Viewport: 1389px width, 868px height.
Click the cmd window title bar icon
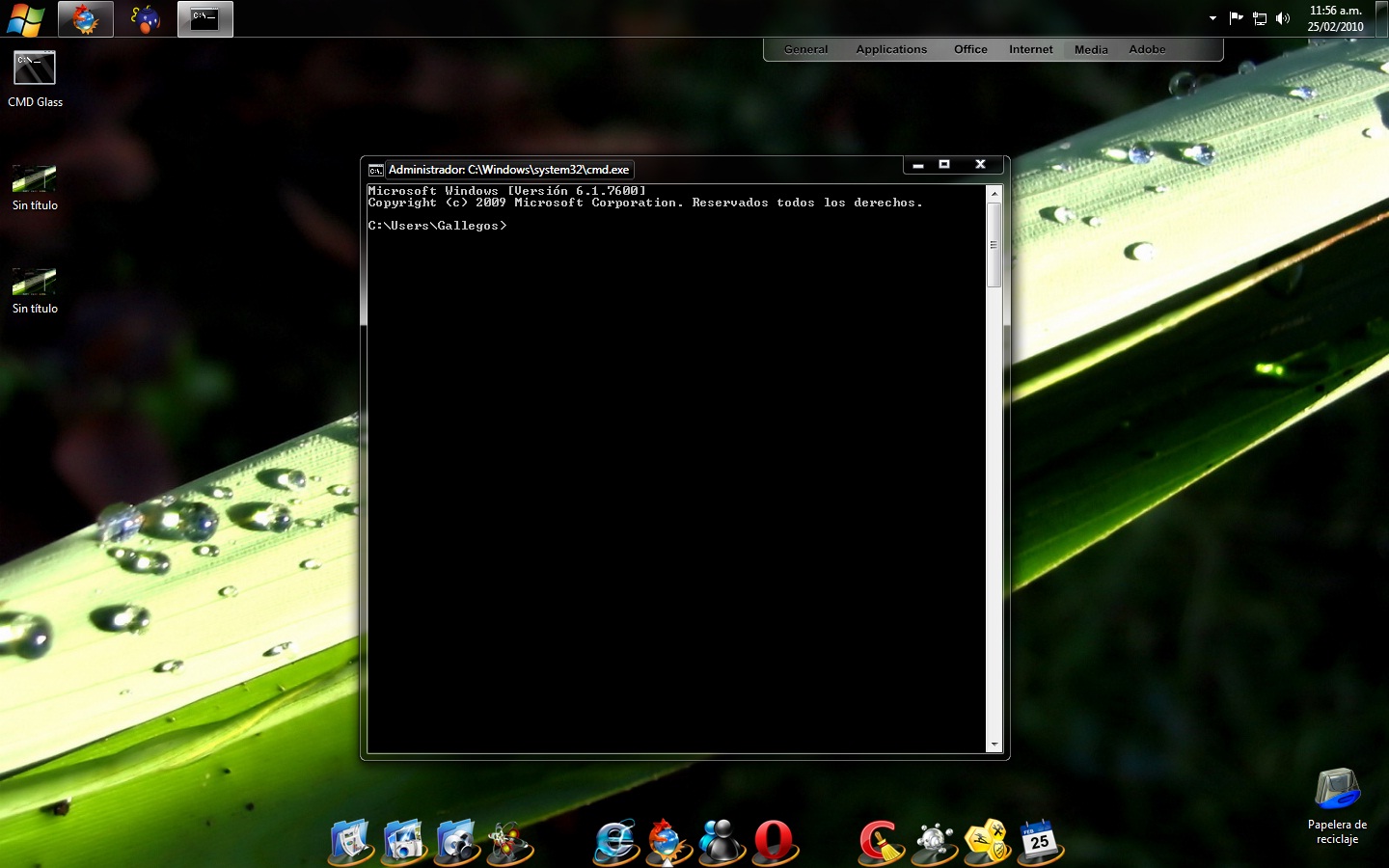376,170
